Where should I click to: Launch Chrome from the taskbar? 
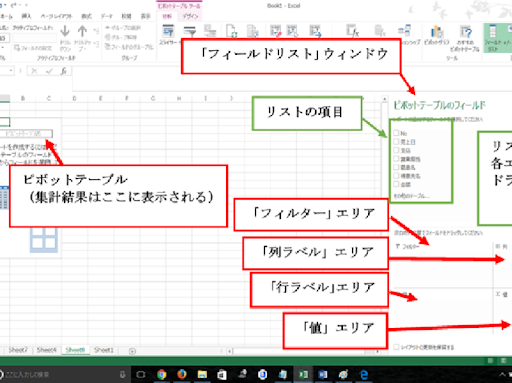[162, 375]
